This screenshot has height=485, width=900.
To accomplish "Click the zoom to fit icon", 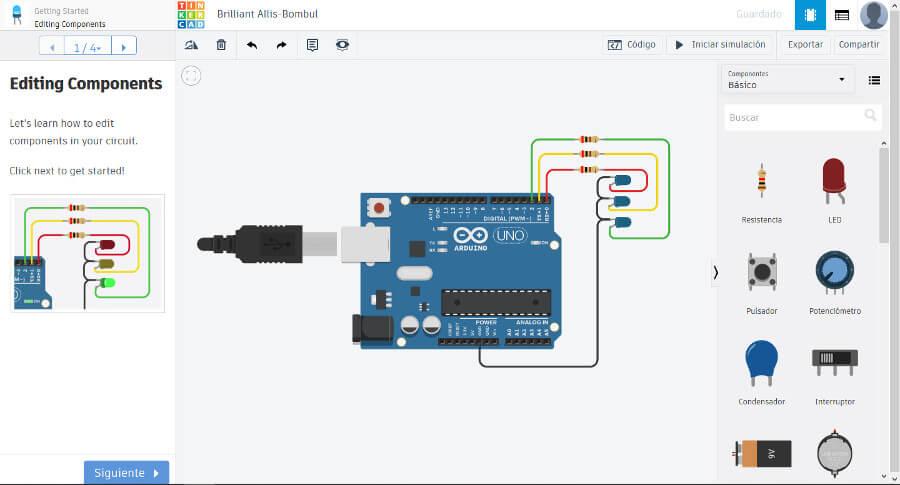I will (191, 76).
